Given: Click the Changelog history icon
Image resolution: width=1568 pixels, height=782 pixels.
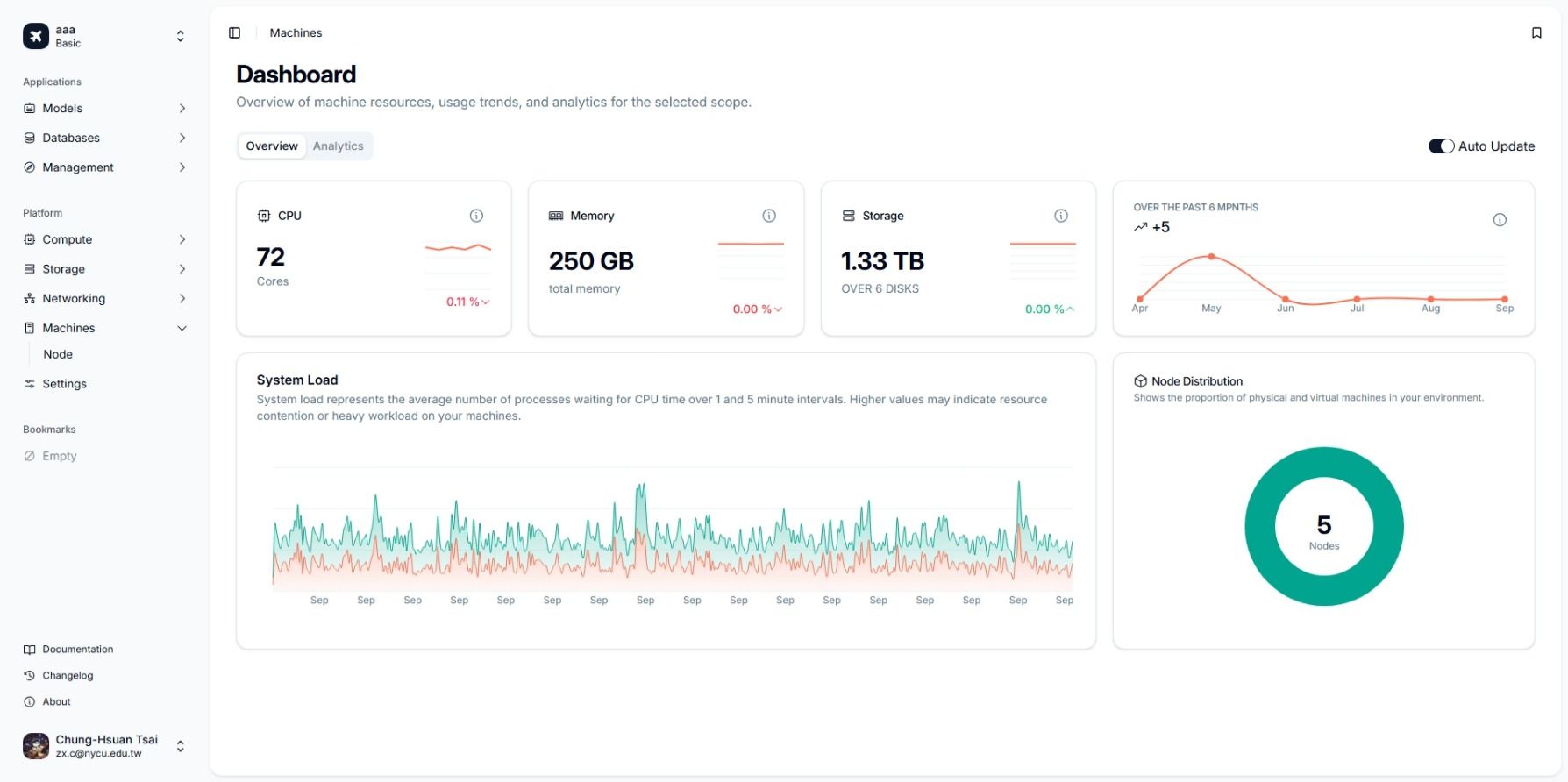Looking at the screenshot, I should [x=29, y=676].
